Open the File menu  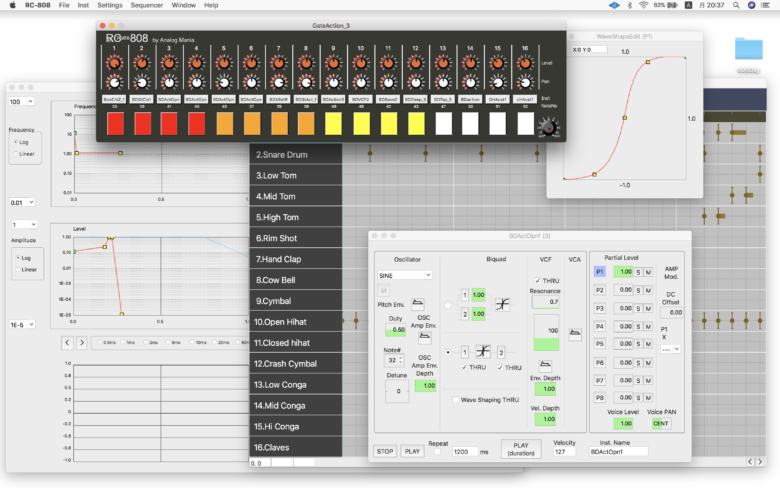(64, 5)
